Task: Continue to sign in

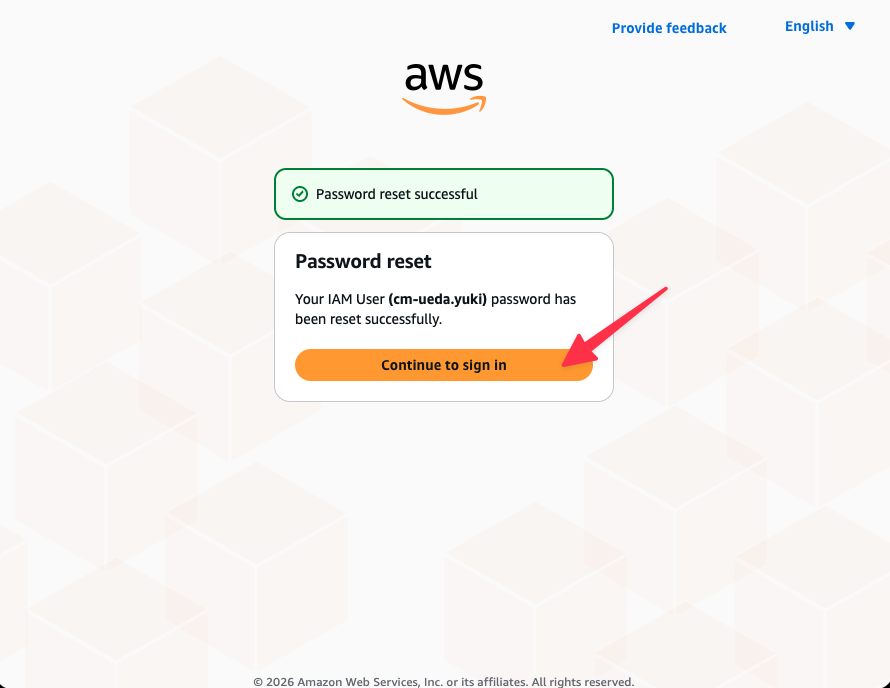Action: (443, 365)
